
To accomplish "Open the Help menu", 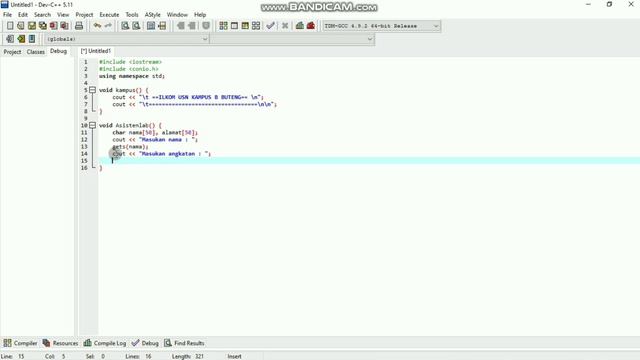I will 200,15.
